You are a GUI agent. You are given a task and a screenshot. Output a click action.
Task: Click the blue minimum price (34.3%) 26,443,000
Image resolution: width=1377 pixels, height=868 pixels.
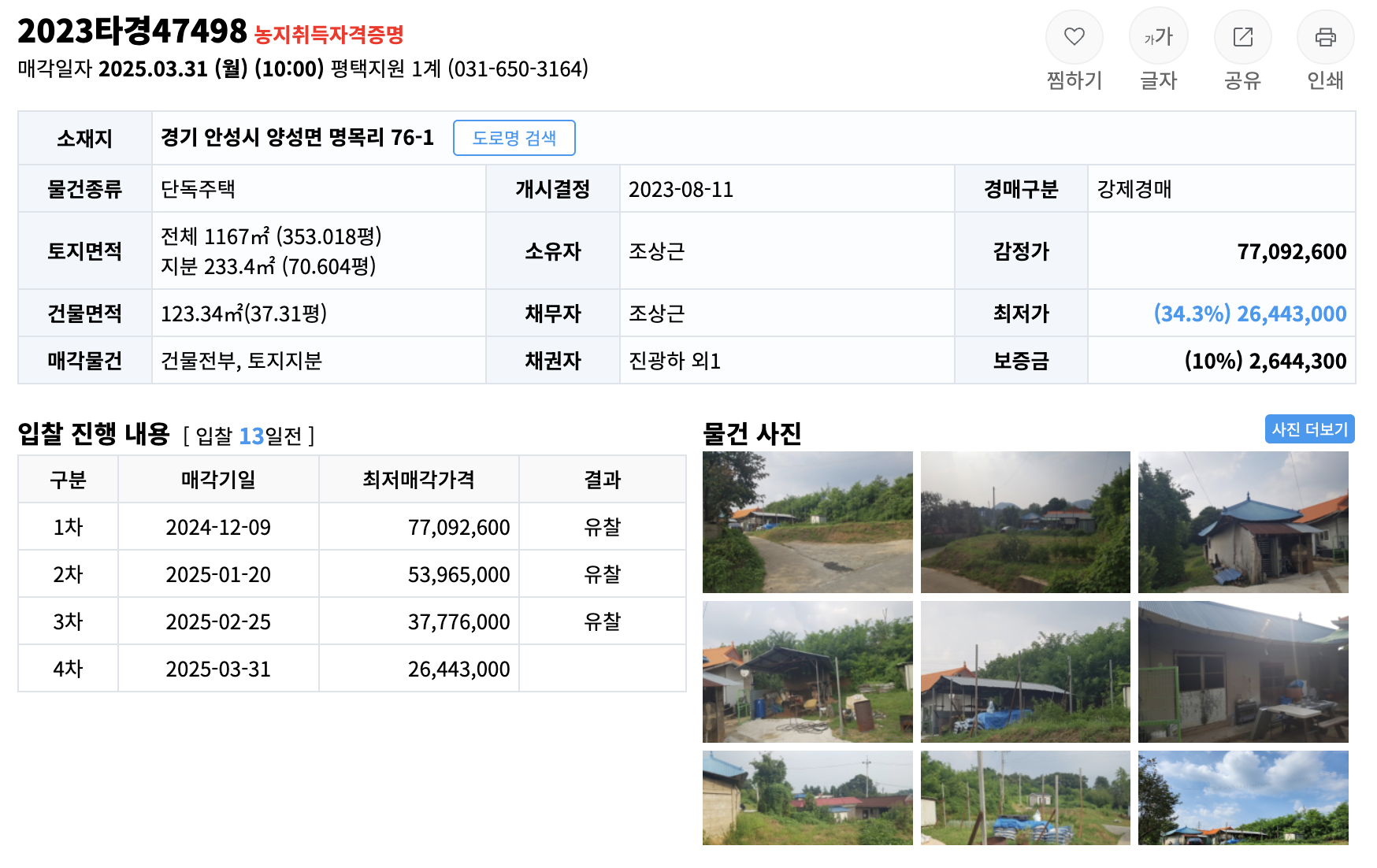tap(1249, 313)
